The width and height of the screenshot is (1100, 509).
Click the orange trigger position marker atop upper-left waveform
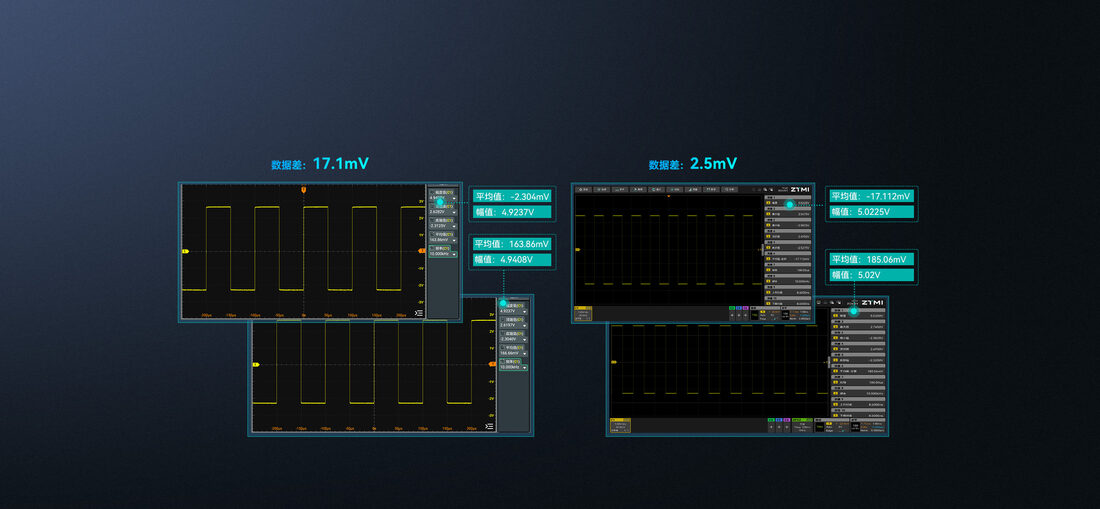tap(303, 189)
